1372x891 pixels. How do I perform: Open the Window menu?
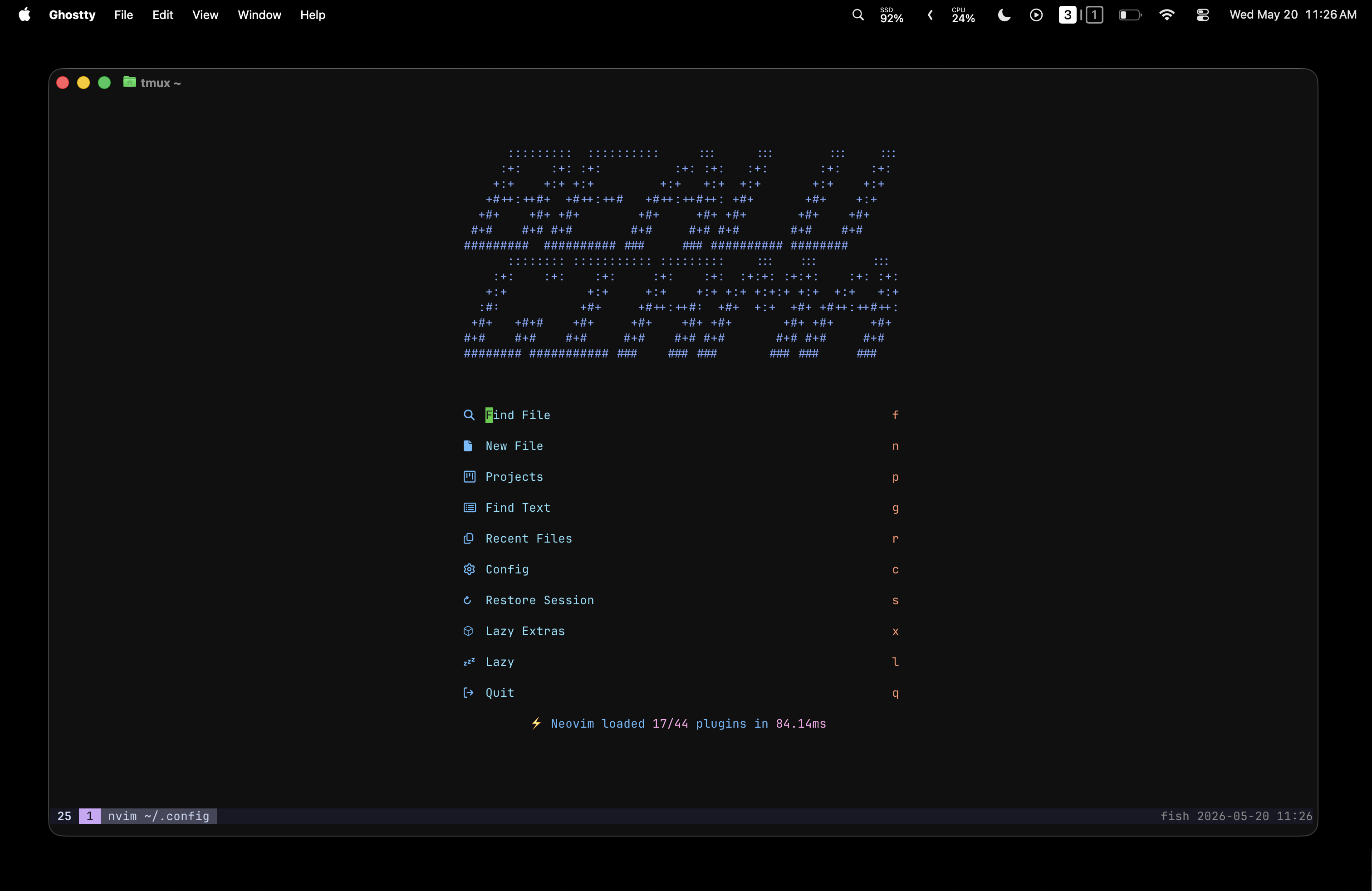click(260, 15)
